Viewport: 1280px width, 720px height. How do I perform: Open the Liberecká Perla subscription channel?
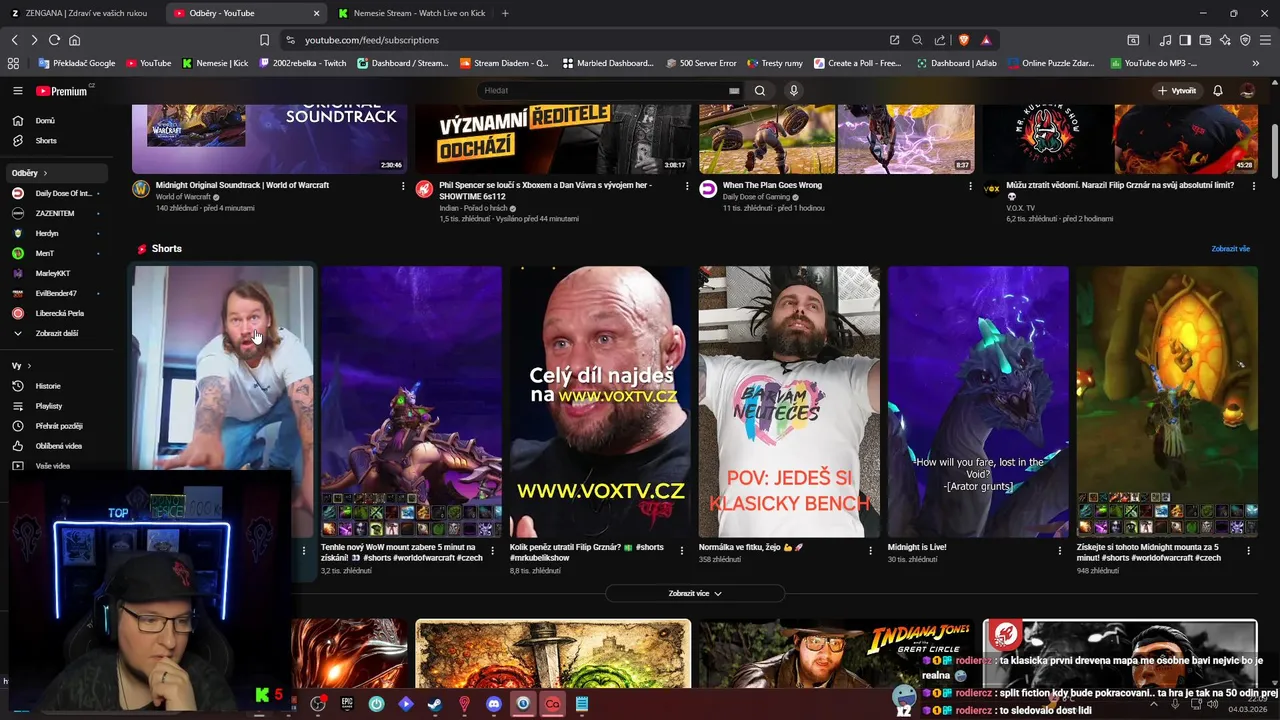click(57, 313)
